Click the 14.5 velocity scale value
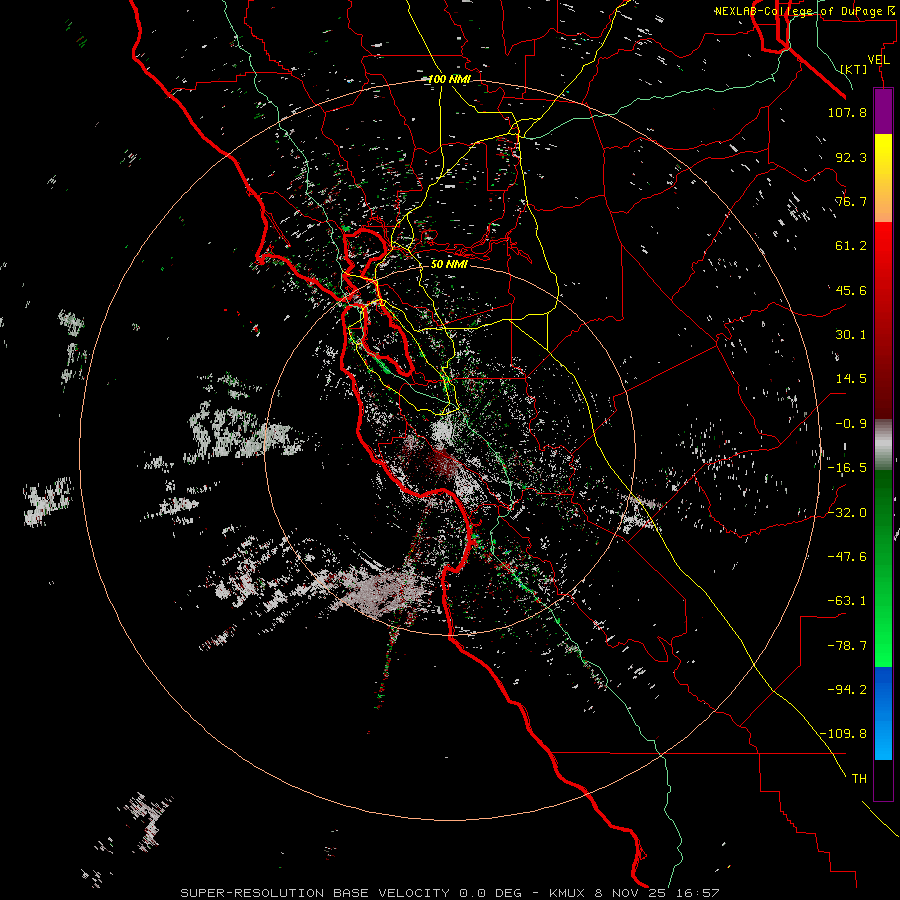The image size is (900, 900). coord(851,379)
